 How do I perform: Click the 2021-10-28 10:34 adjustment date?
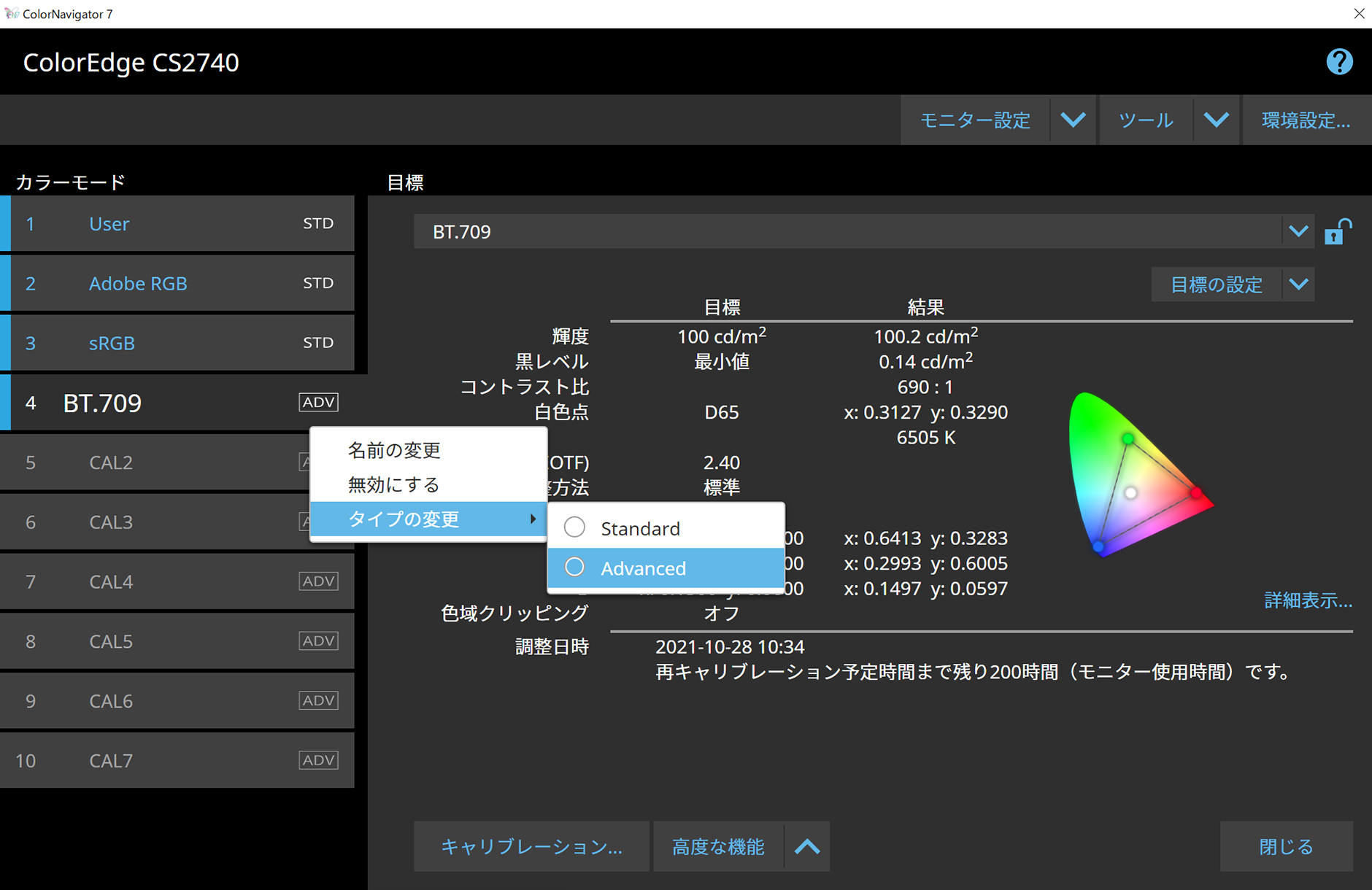click(730, 647)
